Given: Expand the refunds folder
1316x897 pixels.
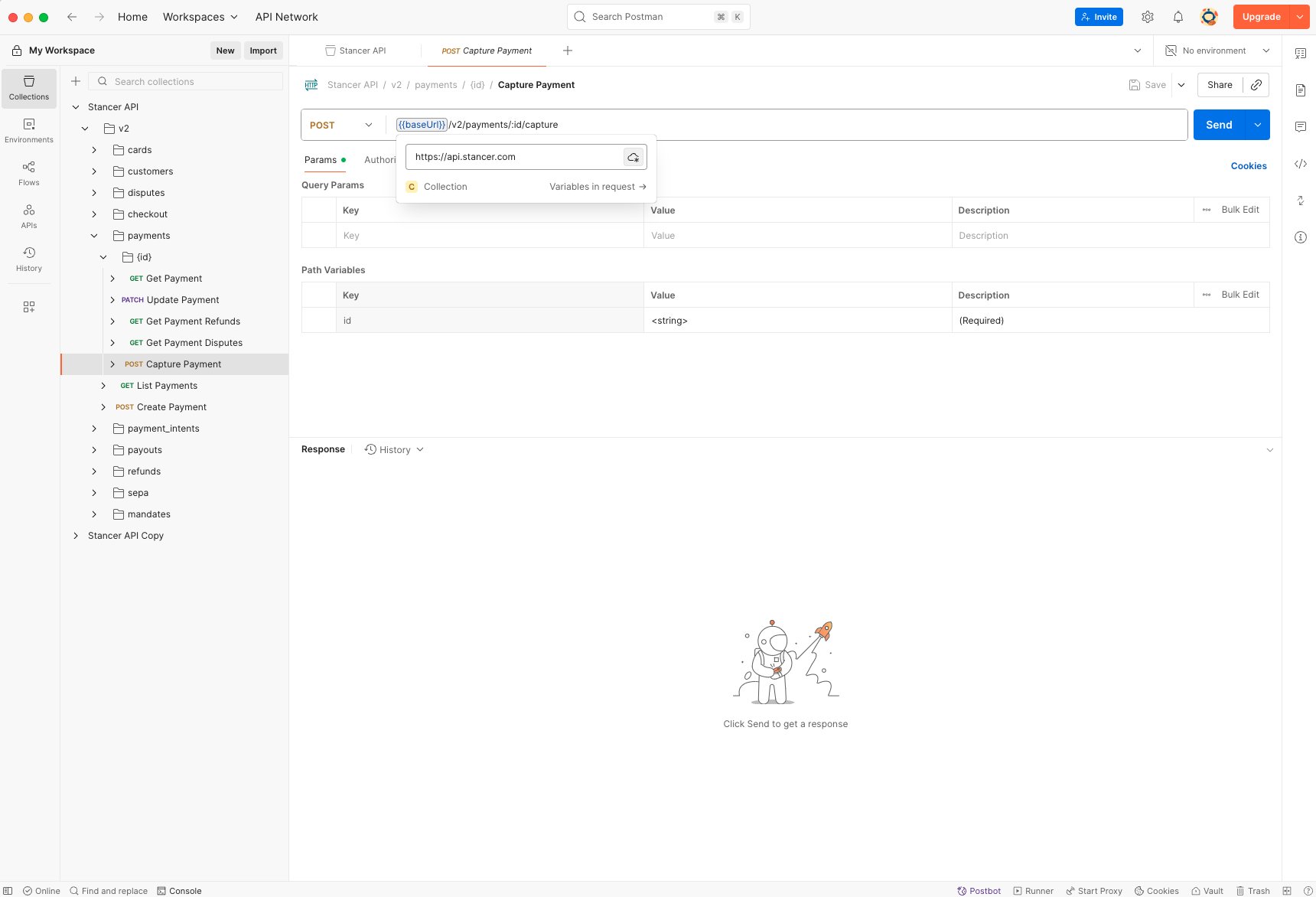Looking at the screenshot, I should (x=94, y=471).
